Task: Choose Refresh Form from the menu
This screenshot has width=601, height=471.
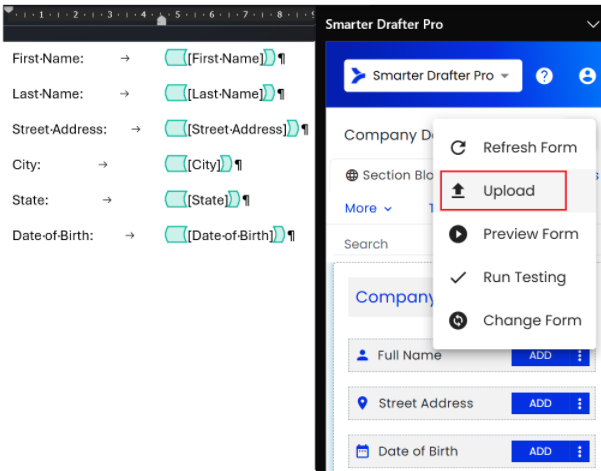Action: coord(514,148)
